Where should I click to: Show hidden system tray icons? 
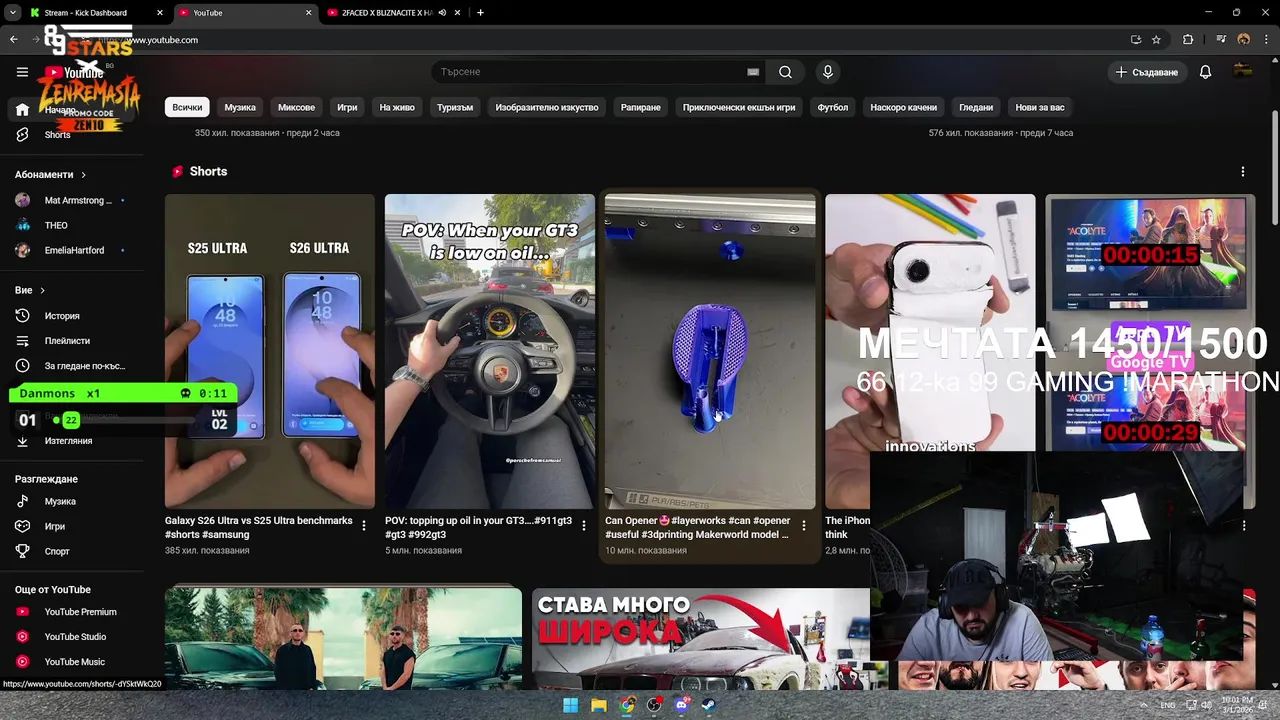point(1144,705)
